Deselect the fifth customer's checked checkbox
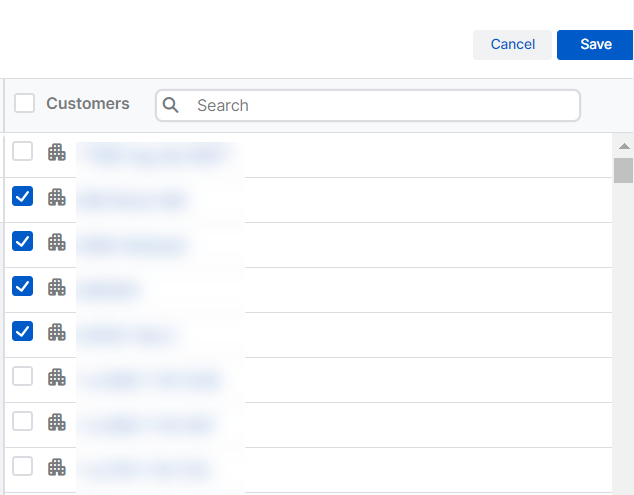This screenshot has width=634, height=495. (x=22, y=331)
